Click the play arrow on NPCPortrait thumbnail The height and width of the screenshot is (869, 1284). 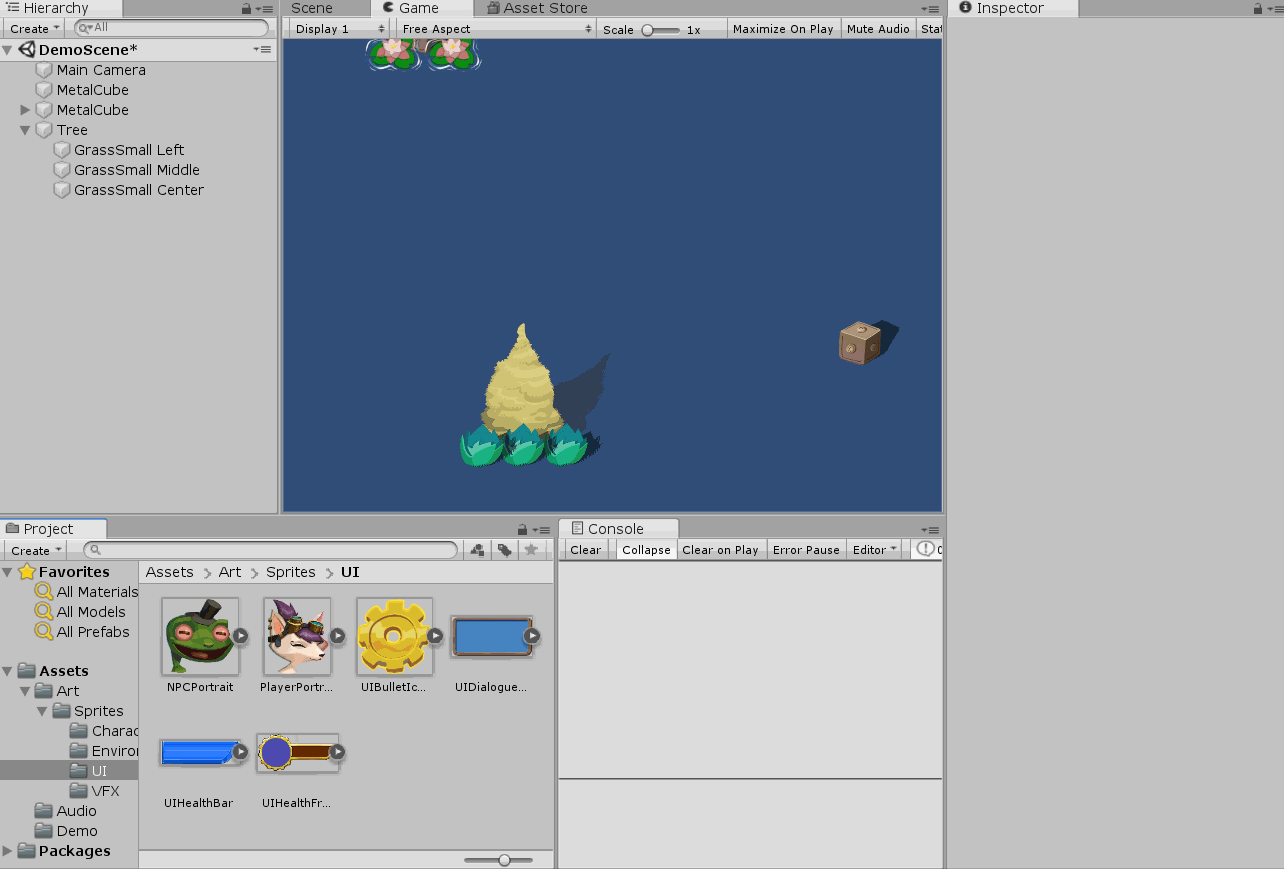point(240,635)
